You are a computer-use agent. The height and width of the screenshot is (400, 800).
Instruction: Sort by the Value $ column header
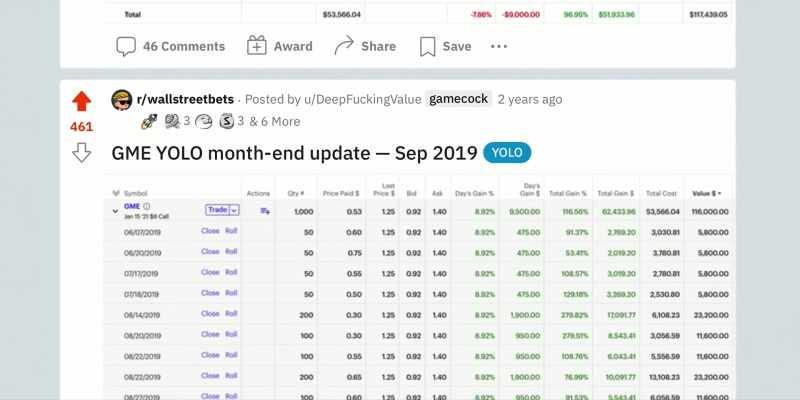coord(707,193)
